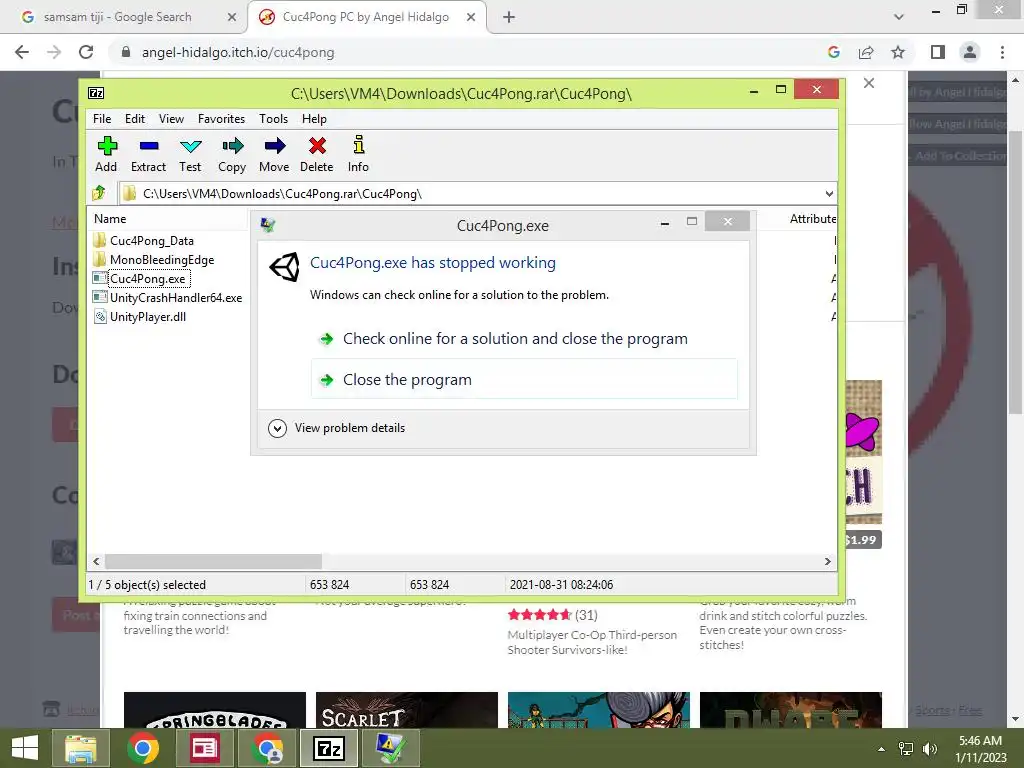Select the UnityPlayer.dll file
The width and height of the screenshot is (1024, 768).
click(x=148, y=317)
